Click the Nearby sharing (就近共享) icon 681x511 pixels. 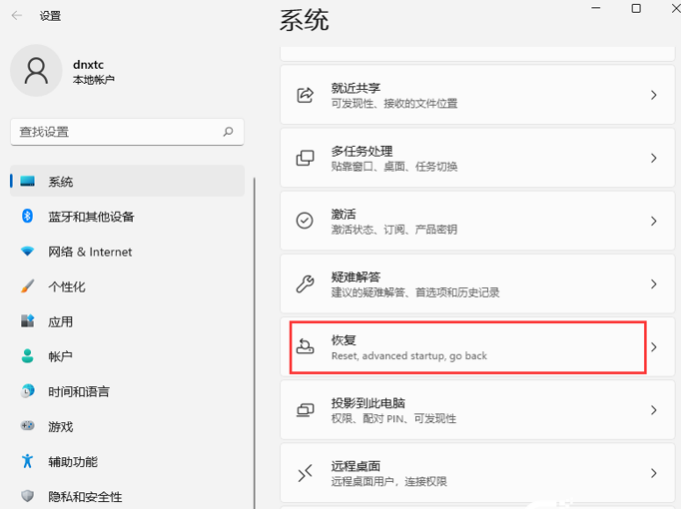pyautogui.click(x=305, y=96)
